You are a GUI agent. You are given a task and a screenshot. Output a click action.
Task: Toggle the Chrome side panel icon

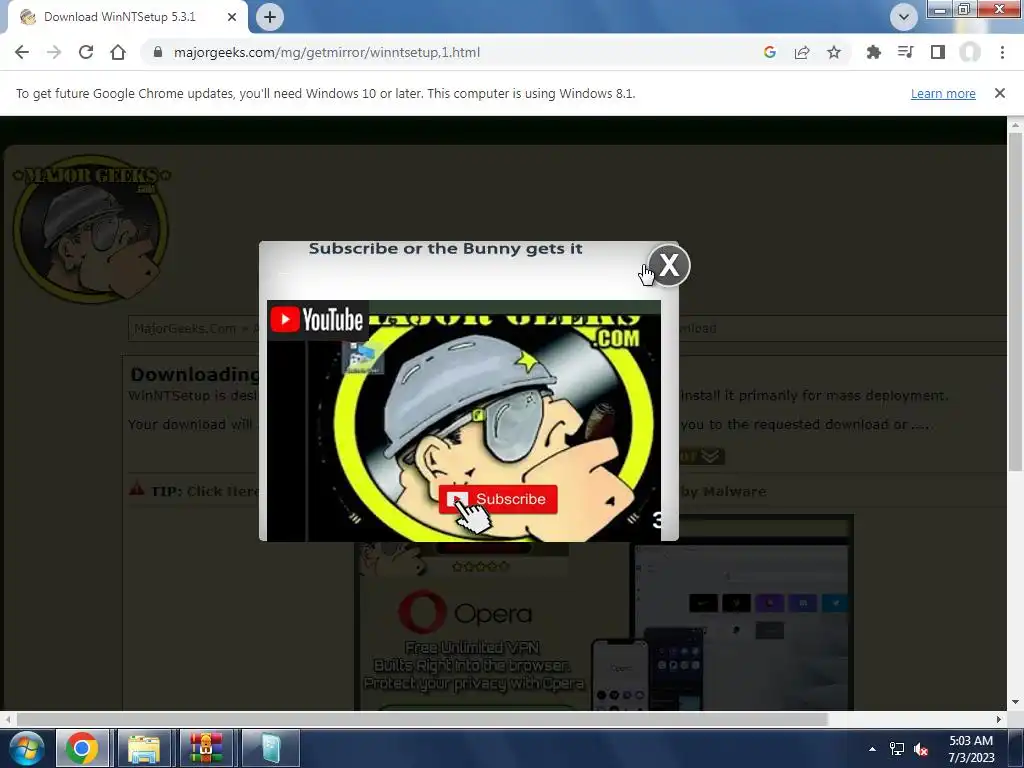938,52
